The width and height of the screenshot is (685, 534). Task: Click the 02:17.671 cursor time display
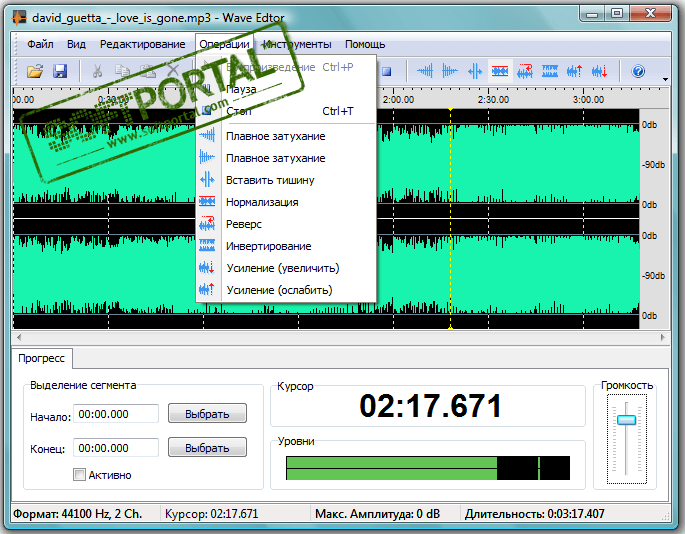click(430, 406)
